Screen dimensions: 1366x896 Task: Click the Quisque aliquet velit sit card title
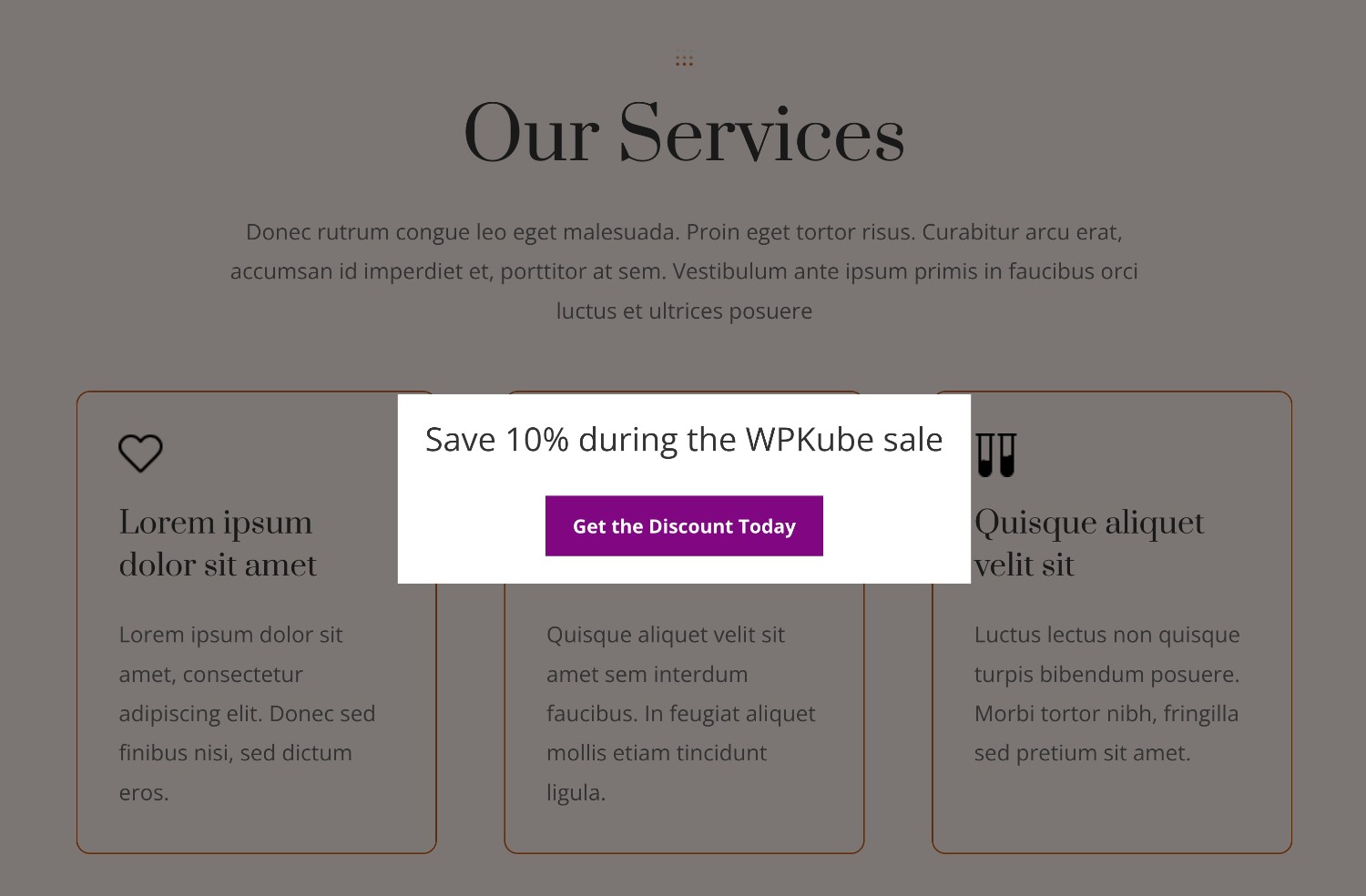coord(1088,544)
